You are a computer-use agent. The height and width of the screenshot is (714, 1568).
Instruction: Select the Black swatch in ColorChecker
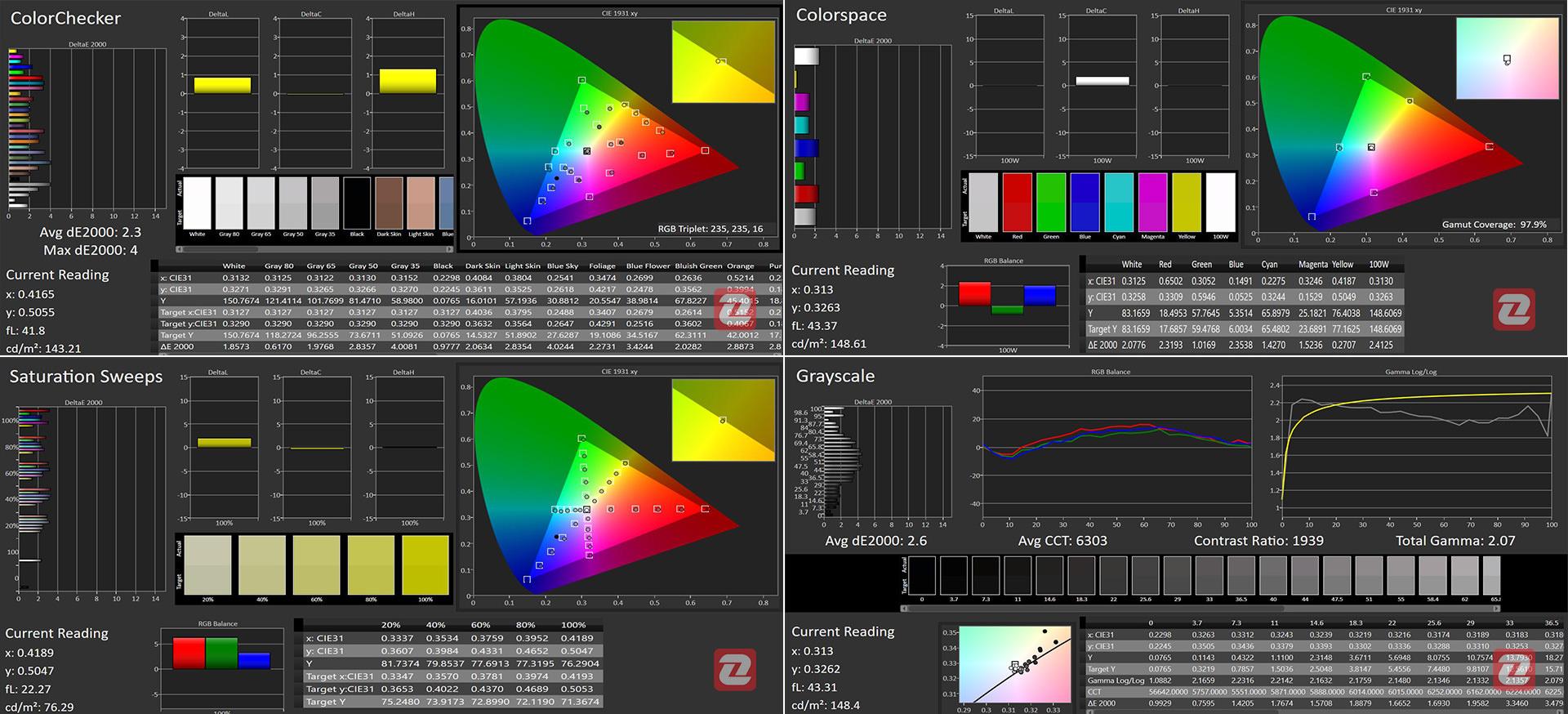pos(357,203)
